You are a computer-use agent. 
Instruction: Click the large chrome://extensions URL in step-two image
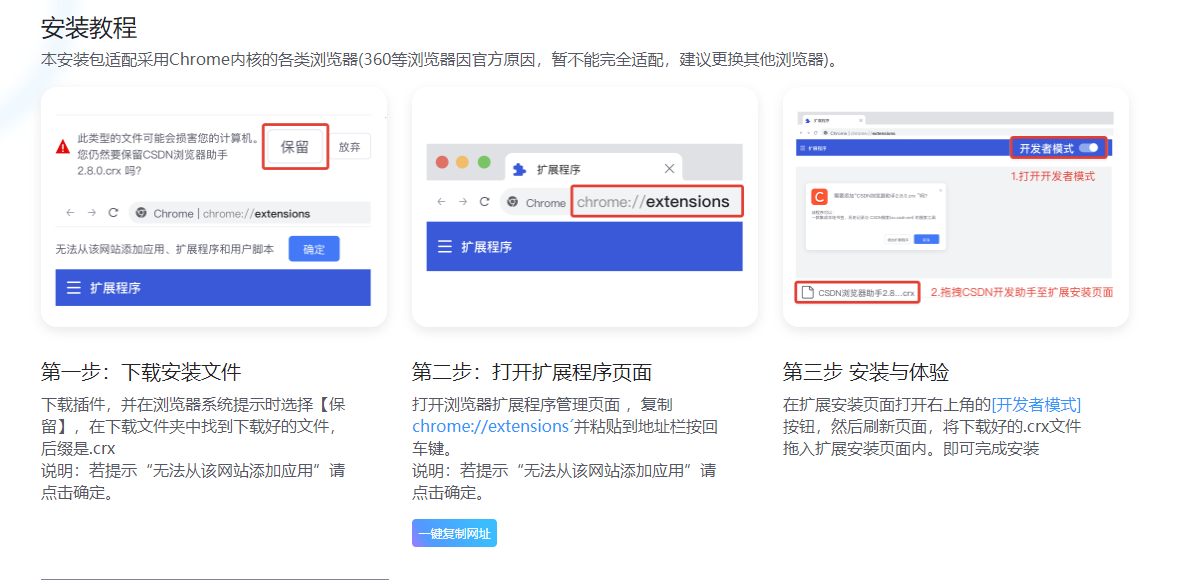[x=654, y=202]
